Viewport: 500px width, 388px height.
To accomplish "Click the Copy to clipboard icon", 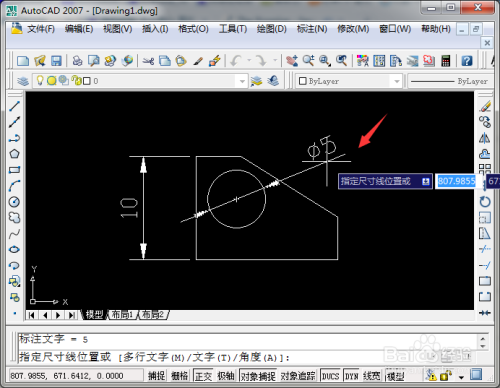I will click(x=165, y=61).
